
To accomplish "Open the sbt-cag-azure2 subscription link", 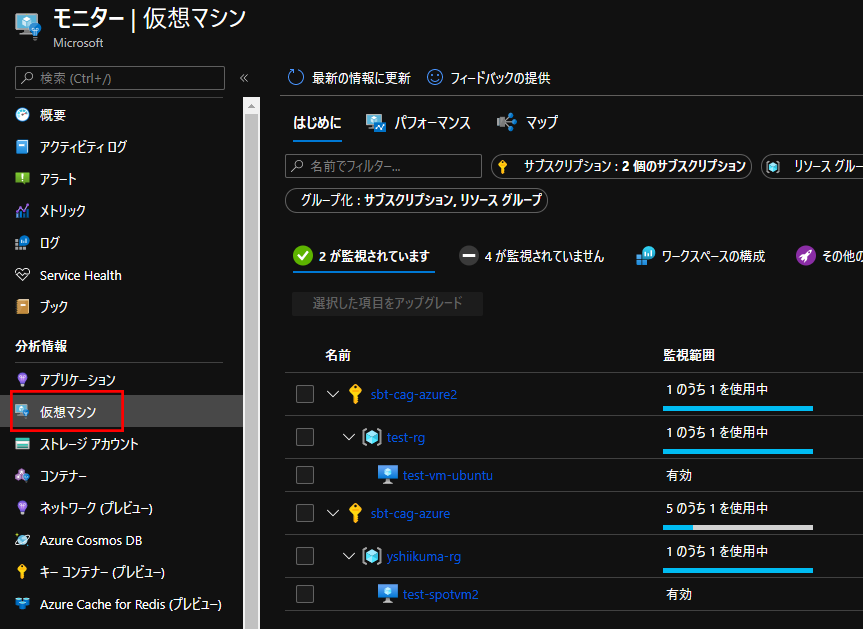I will click(414, 395).
